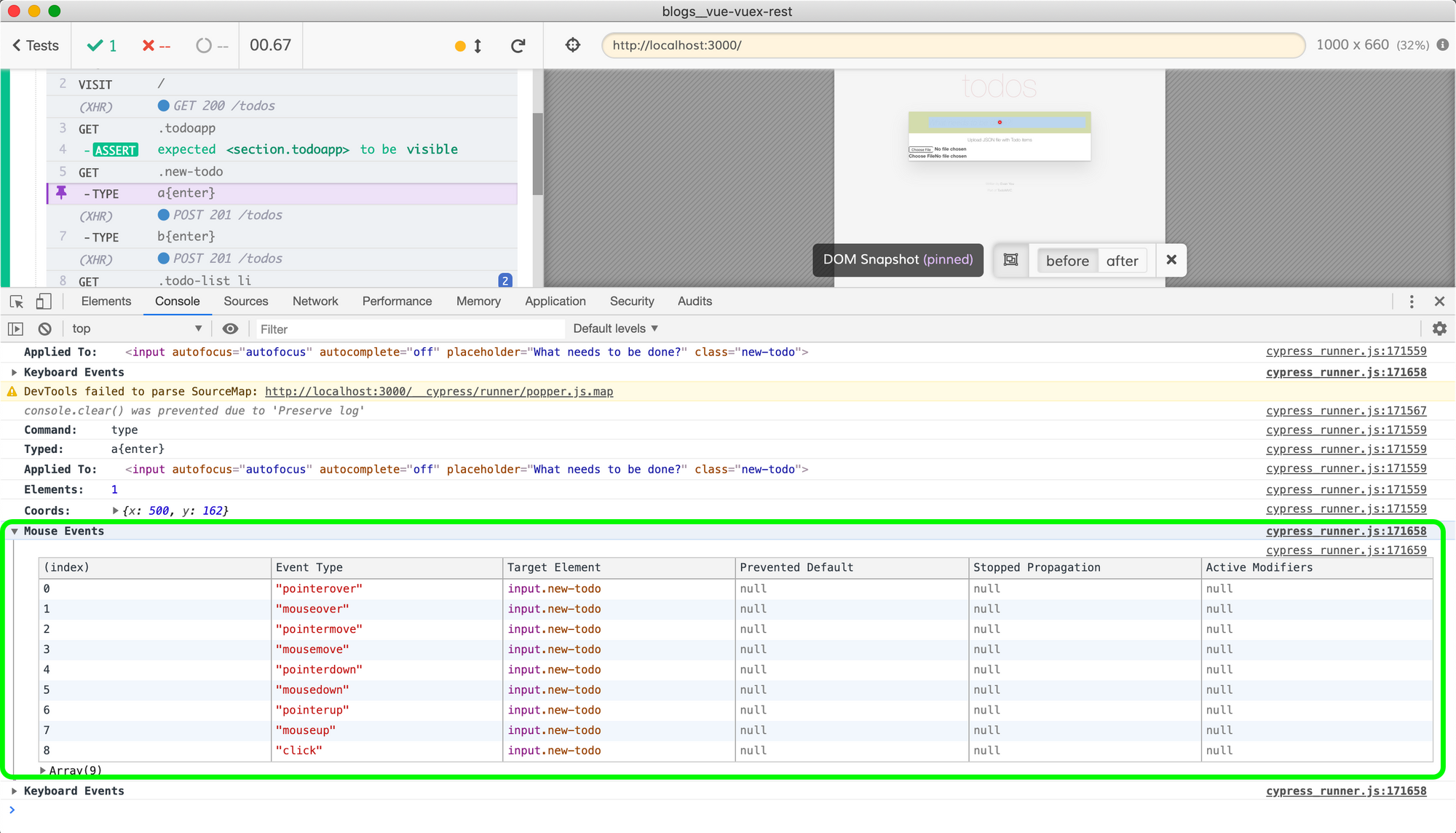Screen dimensions: 1456x833
Task: Collapse the Mouse Events group
Action: pyautogui.click(x=15, y=532)
